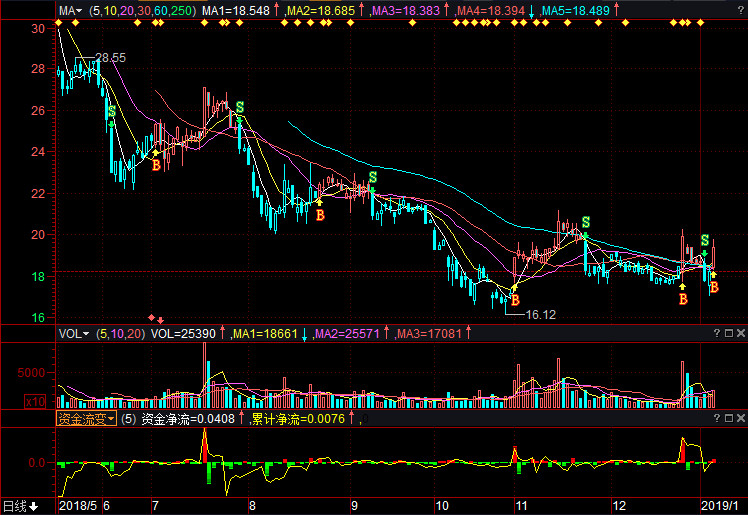Click the B buy signal in early July
Viewport: 748px width, 515px height.
pyautogui.click(x=155, y=165)
